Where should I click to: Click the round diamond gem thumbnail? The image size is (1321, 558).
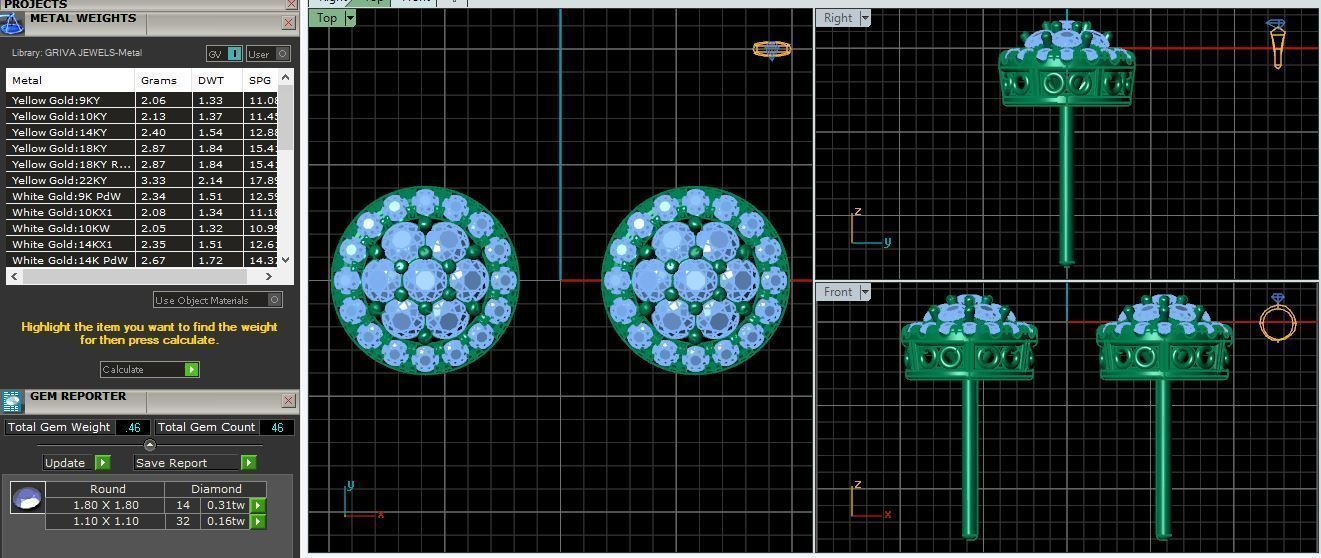click(27, 497)
